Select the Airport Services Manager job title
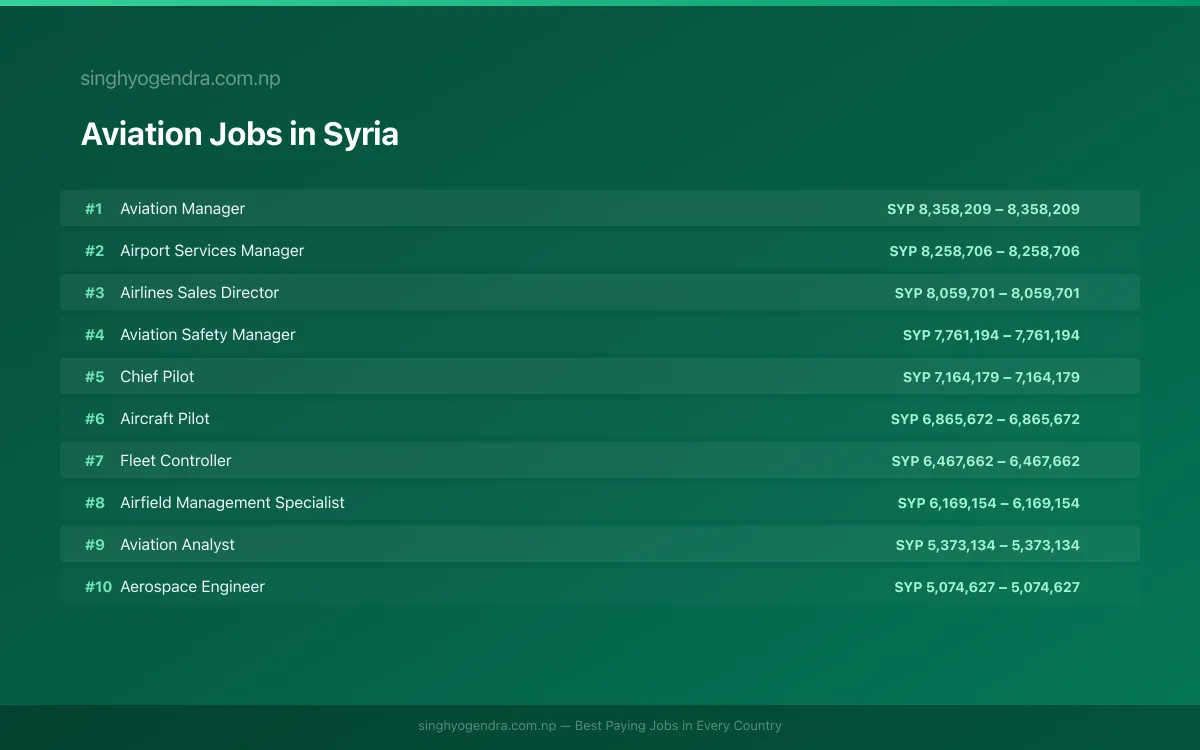1200x750 pixels. coord(212,251)
